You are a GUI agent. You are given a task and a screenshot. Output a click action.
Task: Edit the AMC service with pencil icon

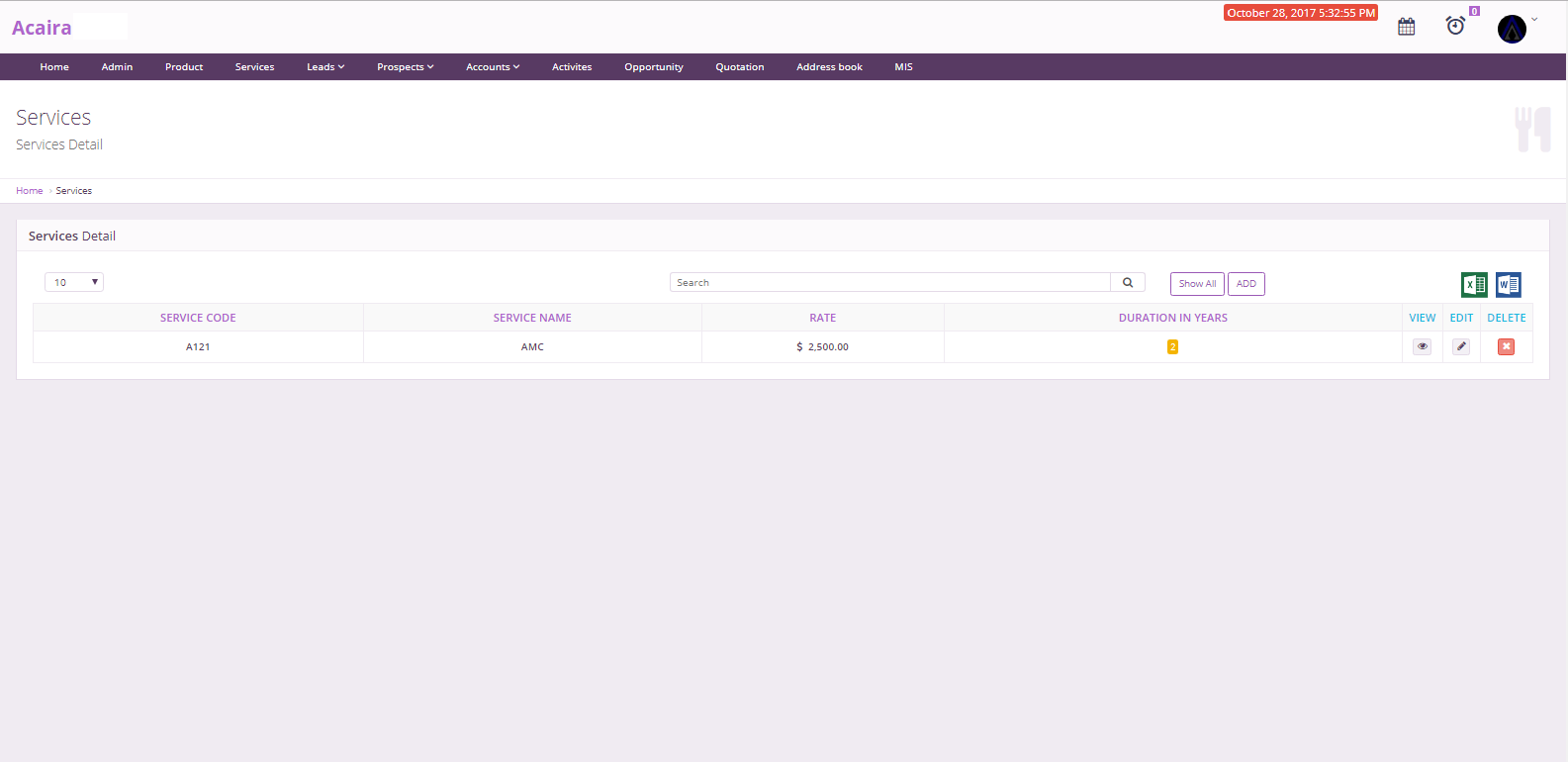tap(1461, 346)
